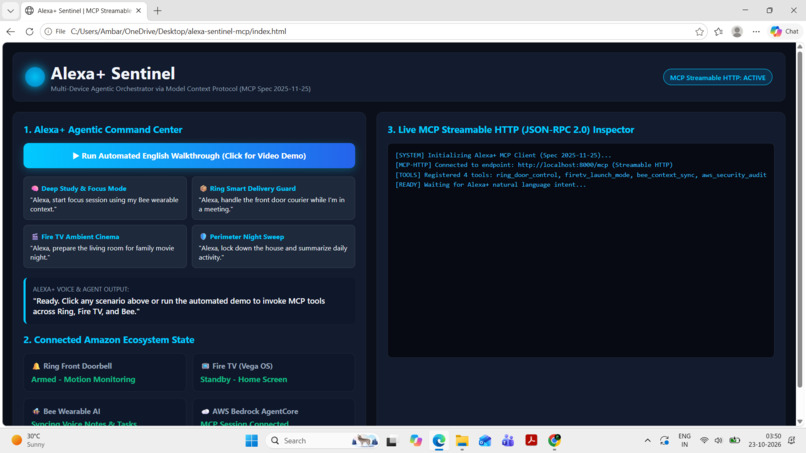The image size is (806, 453).
Task: Open the ENG IN language switcher
Action: click(684, 441)
